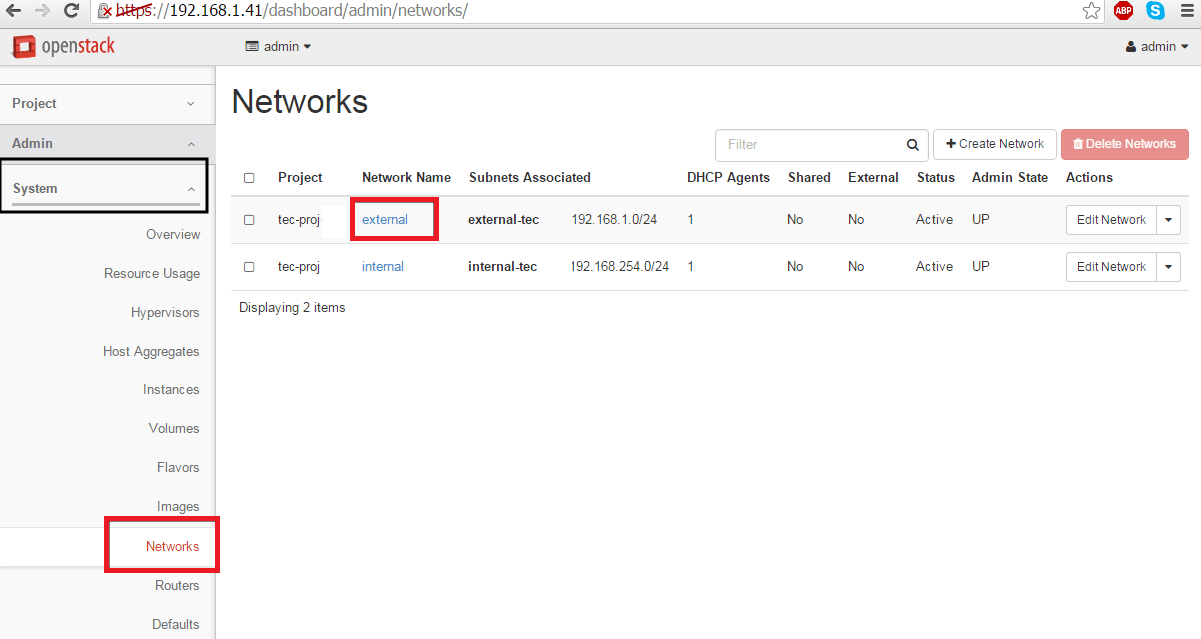Open Defaults in the sidebar
The height and width of the screenshot is (639, 1201).
(x=176, y=625)
